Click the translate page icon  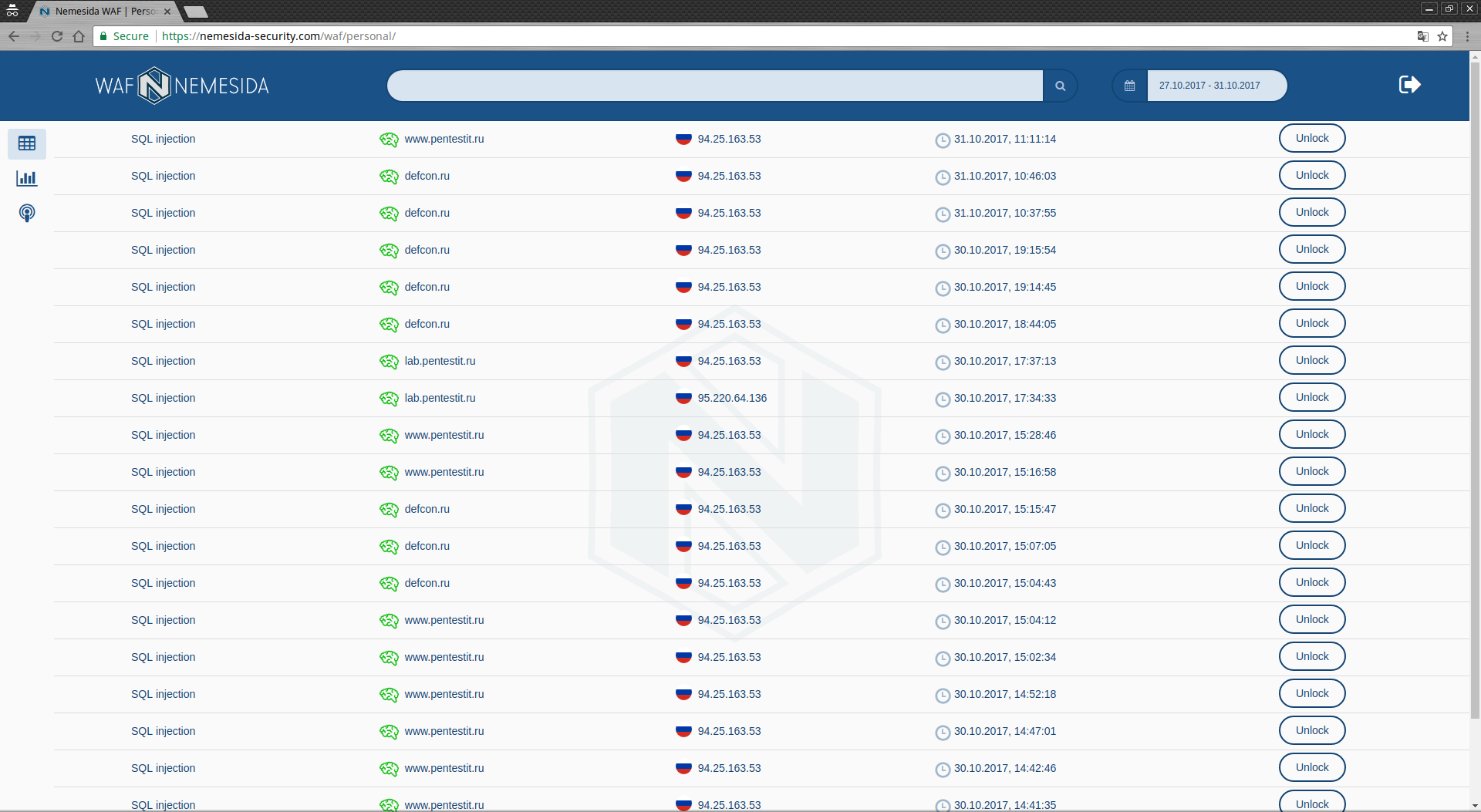pyautogui.click(x=1422, y=36)
